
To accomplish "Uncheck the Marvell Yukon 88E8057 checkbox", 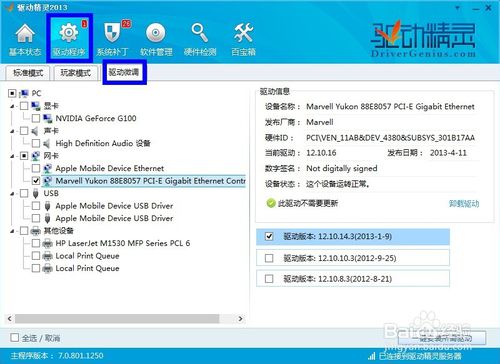I will (x=36, y=181).
